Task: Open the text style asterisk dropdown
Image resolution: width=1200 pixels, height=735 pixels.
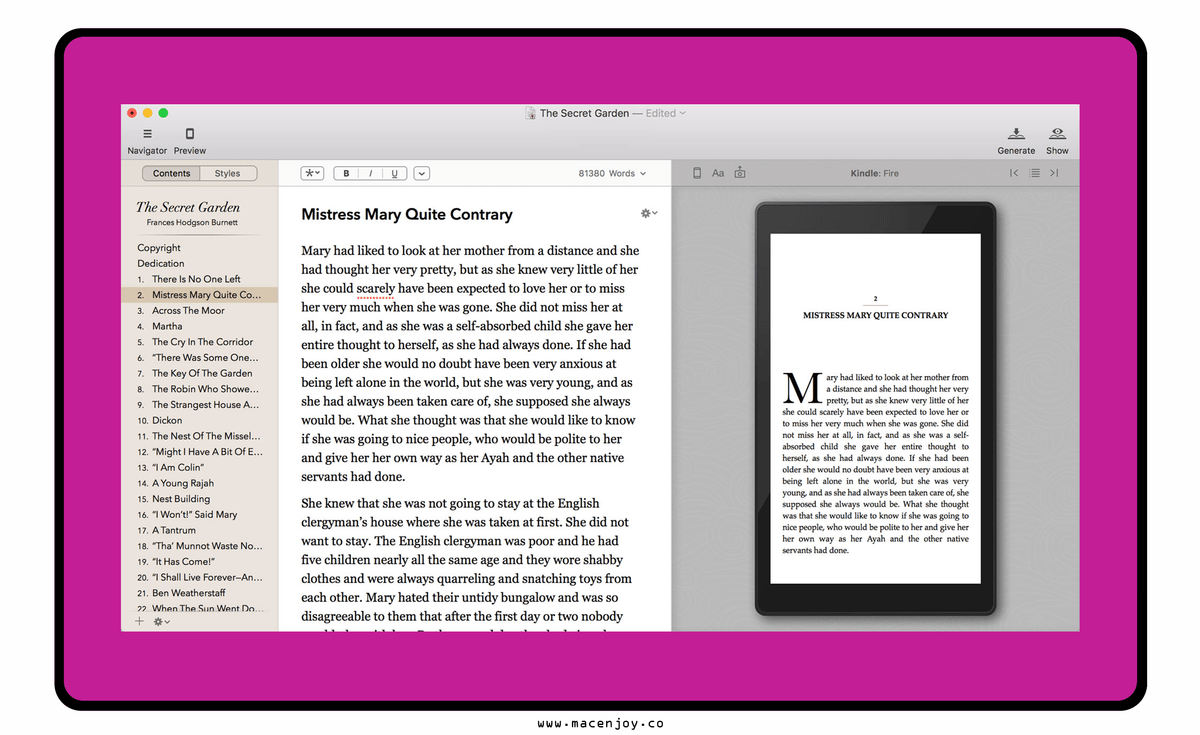Action: (x=312, y=173)
